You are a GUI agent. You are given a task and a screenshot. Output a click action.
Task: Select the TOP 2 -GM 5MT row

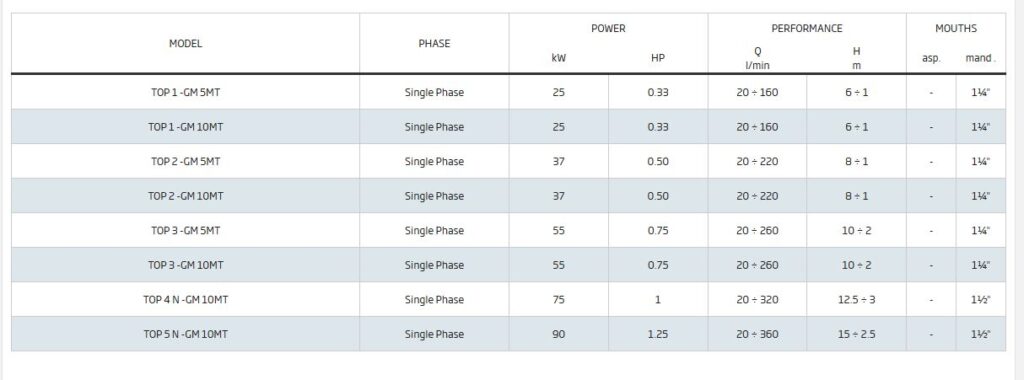pyautogui.click(x=509, y=161)
